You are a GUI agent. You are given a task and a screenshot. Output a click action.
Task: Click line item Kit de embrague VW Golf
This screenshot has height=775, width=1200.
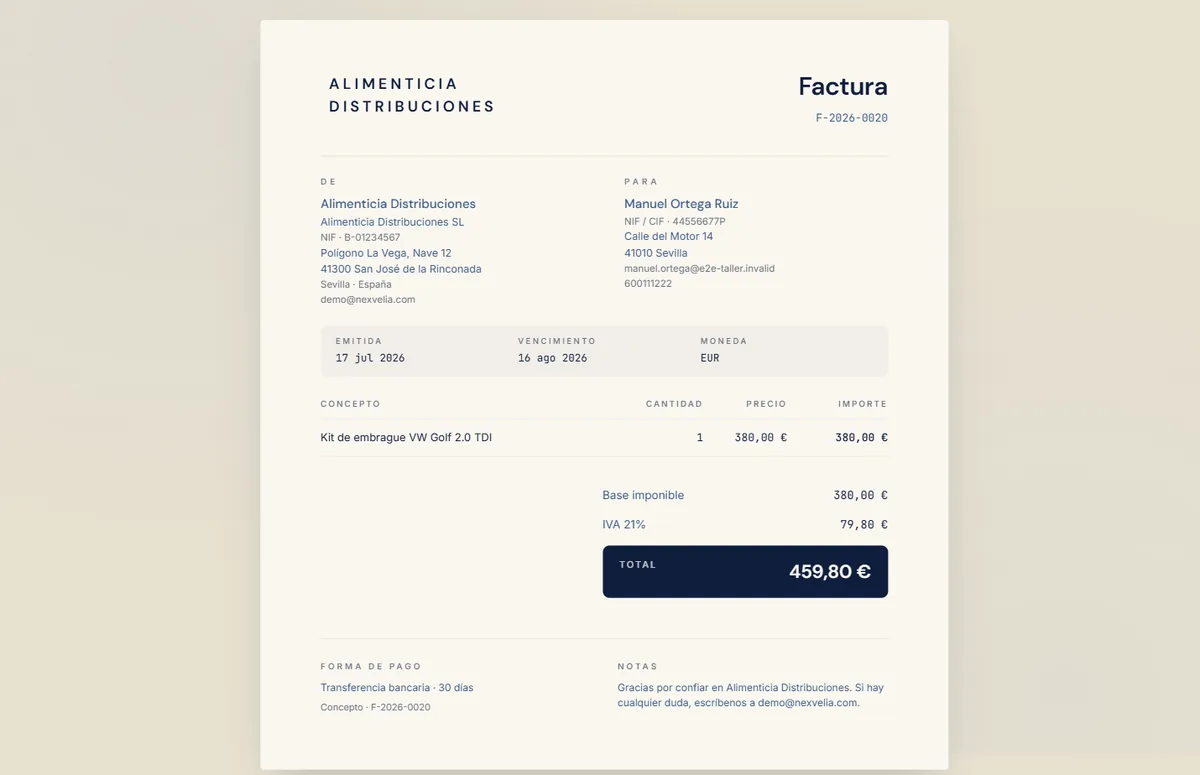[x=406, y=437]
